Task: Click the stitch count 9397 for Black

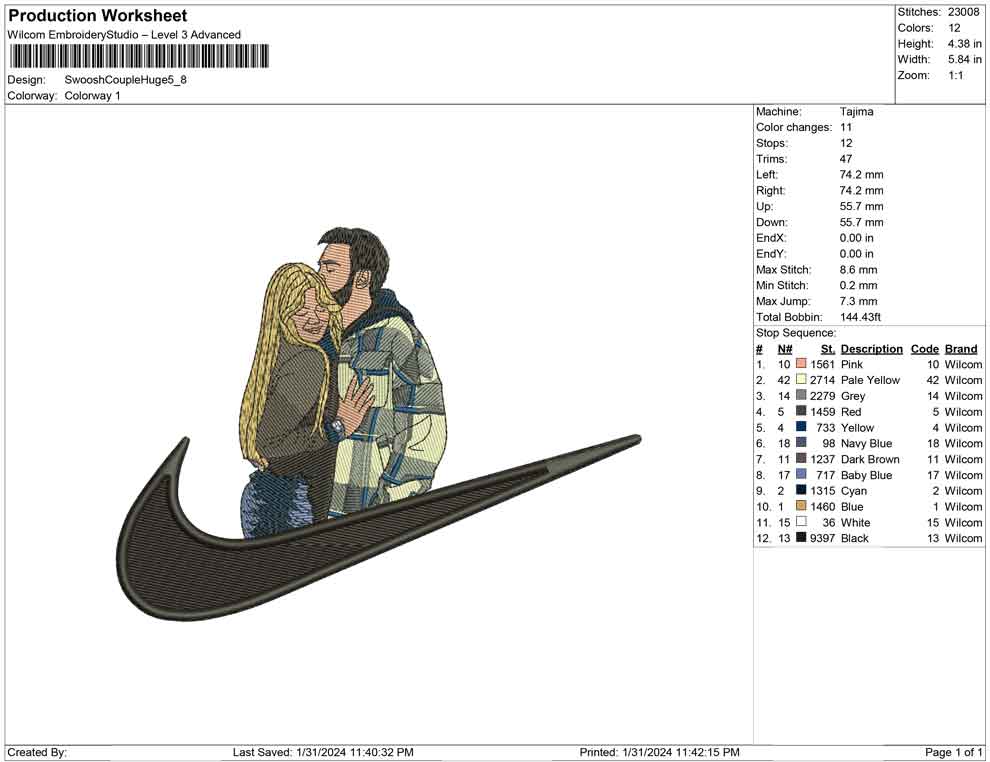Action: point(823,538)
